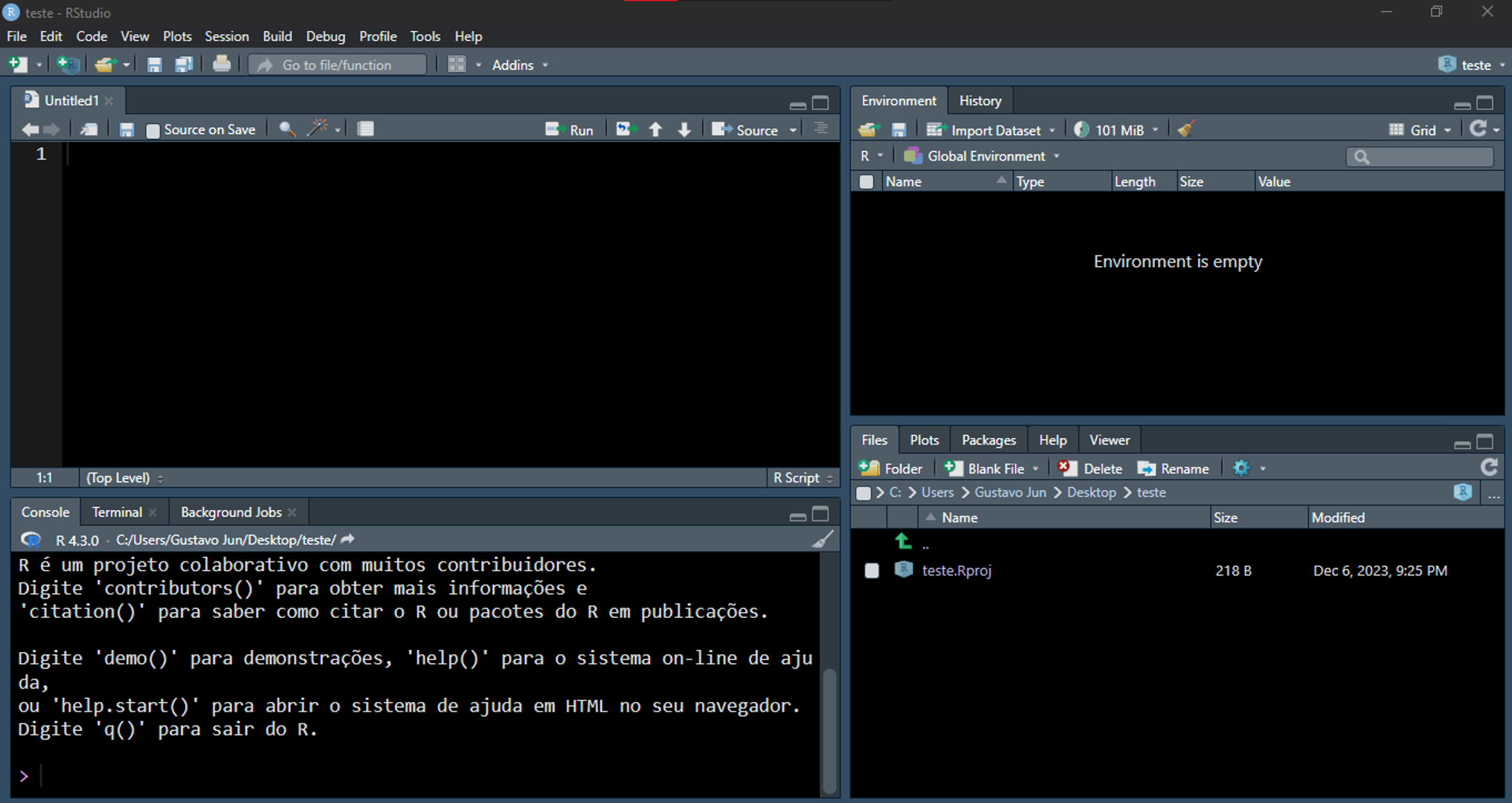This screenshot has height=803, width=1512.
Task: Select the Background Jobs tab
Action: coord(231,512)
